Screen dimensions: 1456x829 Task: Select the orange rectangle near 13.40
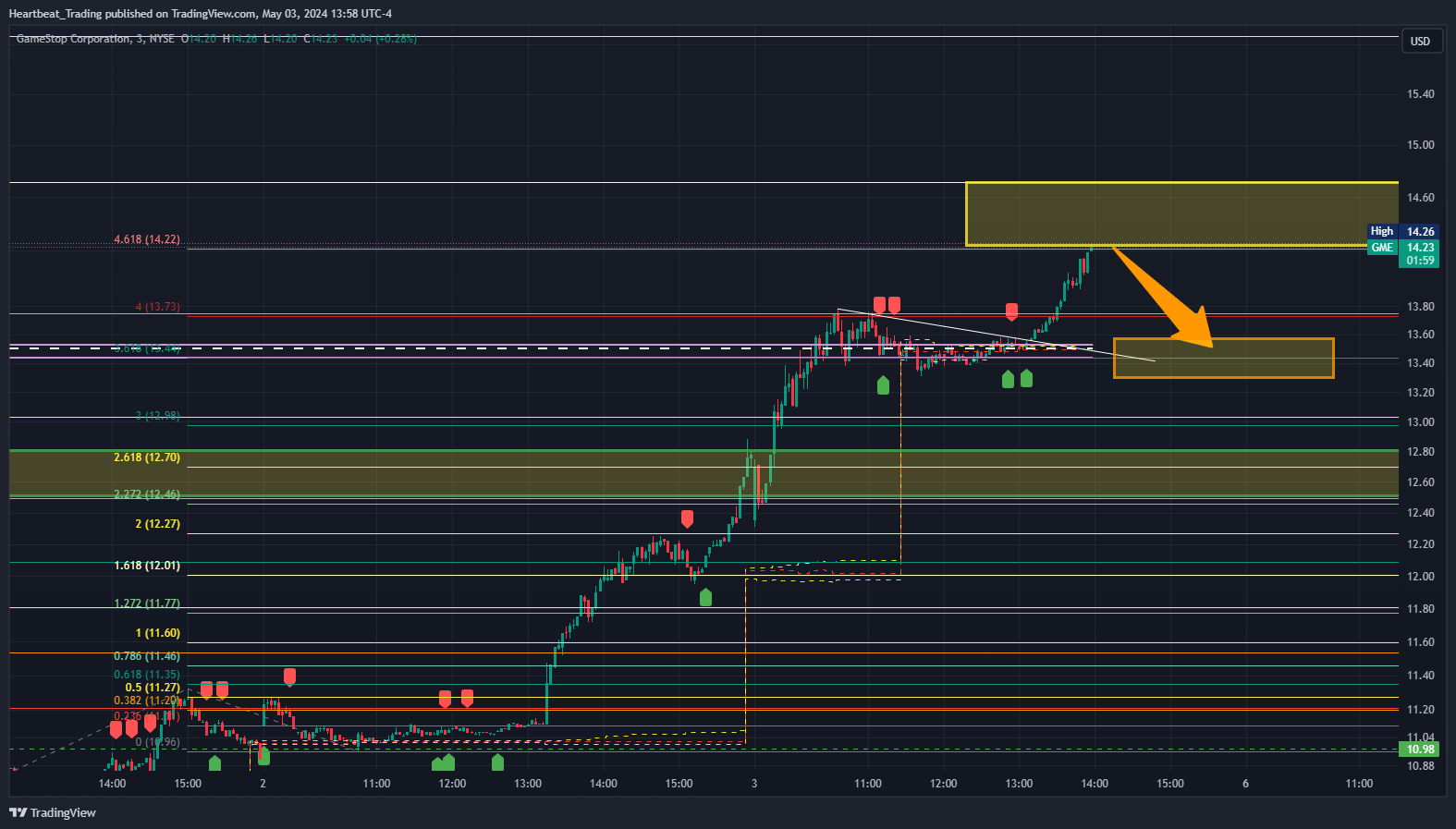click(1223, 358)
